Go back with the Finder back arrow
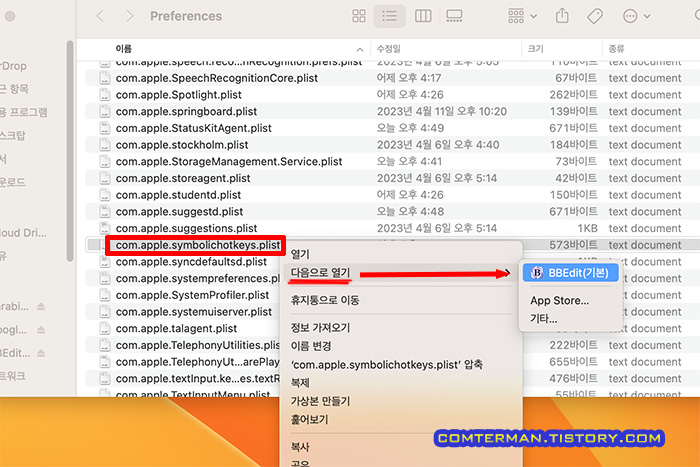Screen dimensions: 700x467 (100, 16)
